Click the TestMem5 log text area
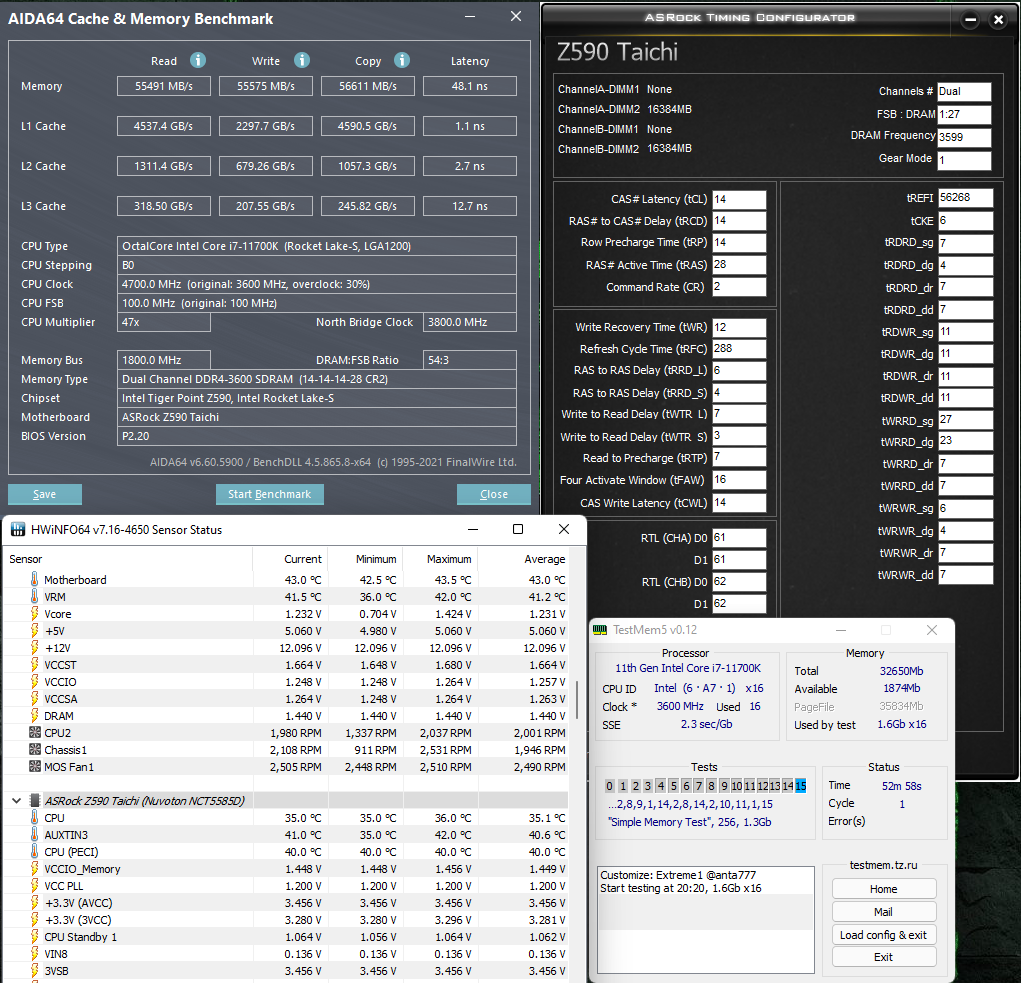Viewport: 1021px width, 983px height. click(706, 919)
